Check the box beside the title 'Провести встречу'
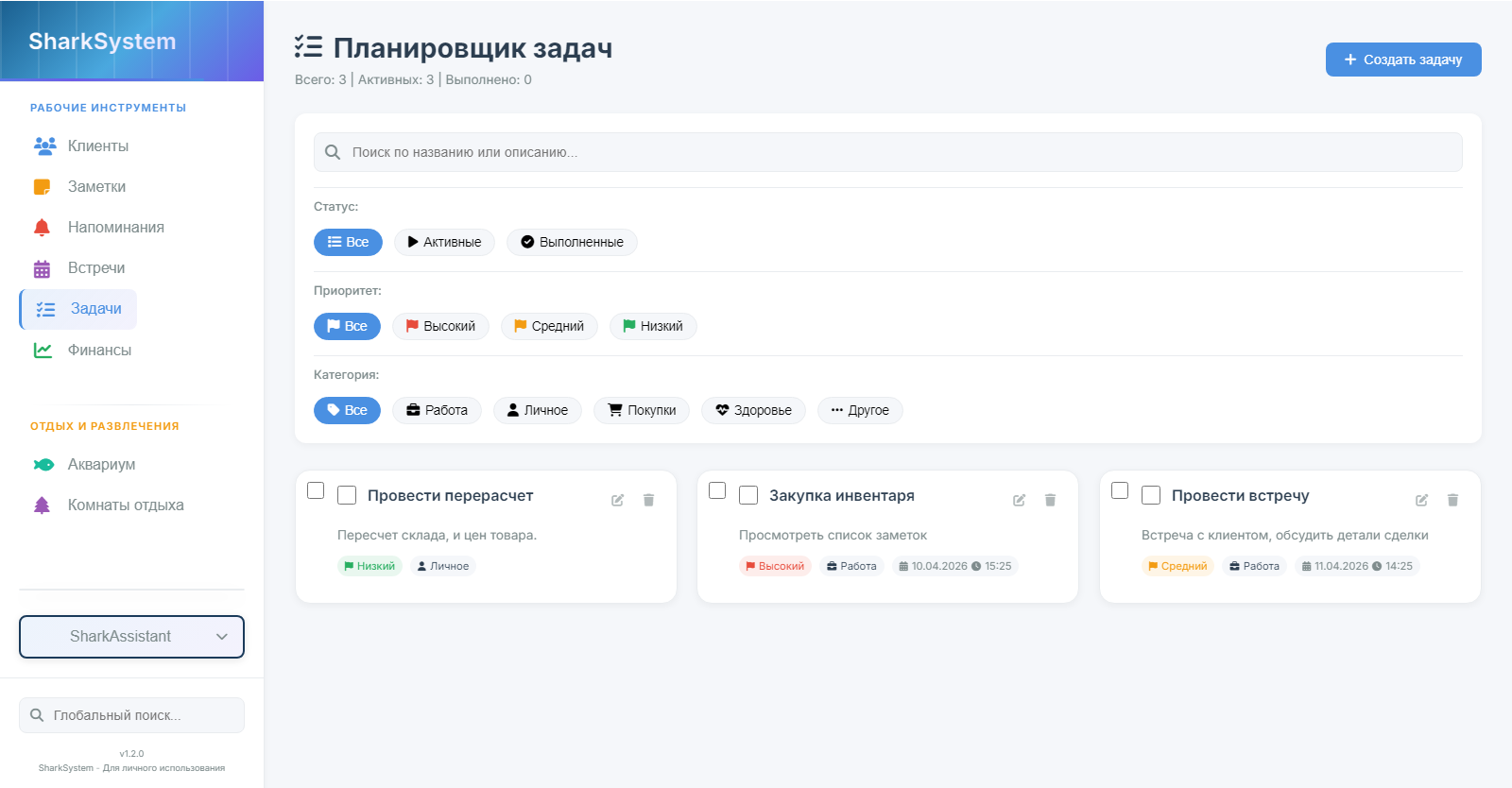This screenshot has height=788, width=1512. (x=1151, y=495)
